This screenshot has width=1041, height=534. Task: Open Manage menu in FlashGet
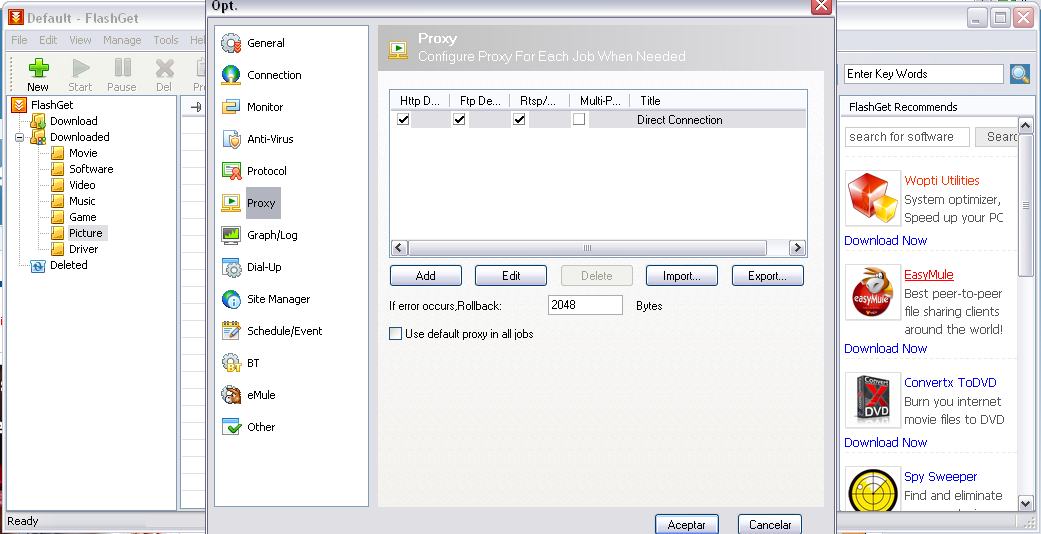point(122,40)
